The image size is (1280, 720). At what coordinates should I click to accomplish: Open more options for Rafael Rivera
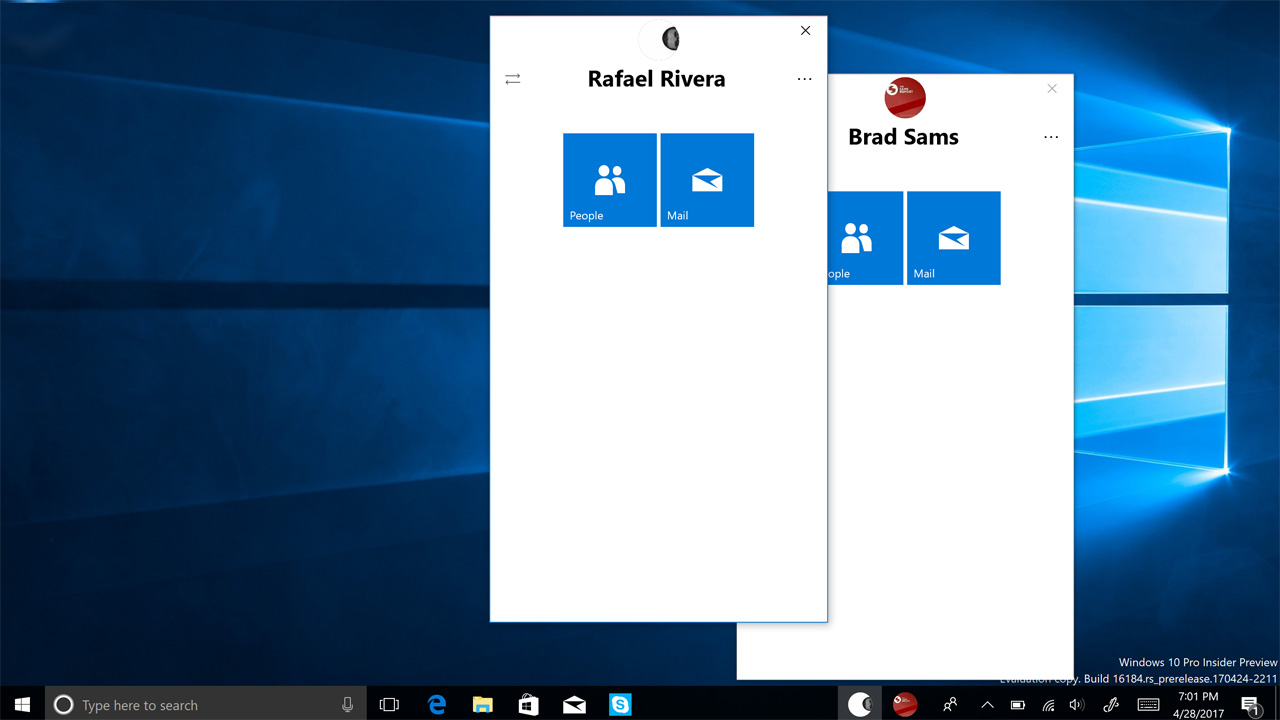tap(804, 79)
